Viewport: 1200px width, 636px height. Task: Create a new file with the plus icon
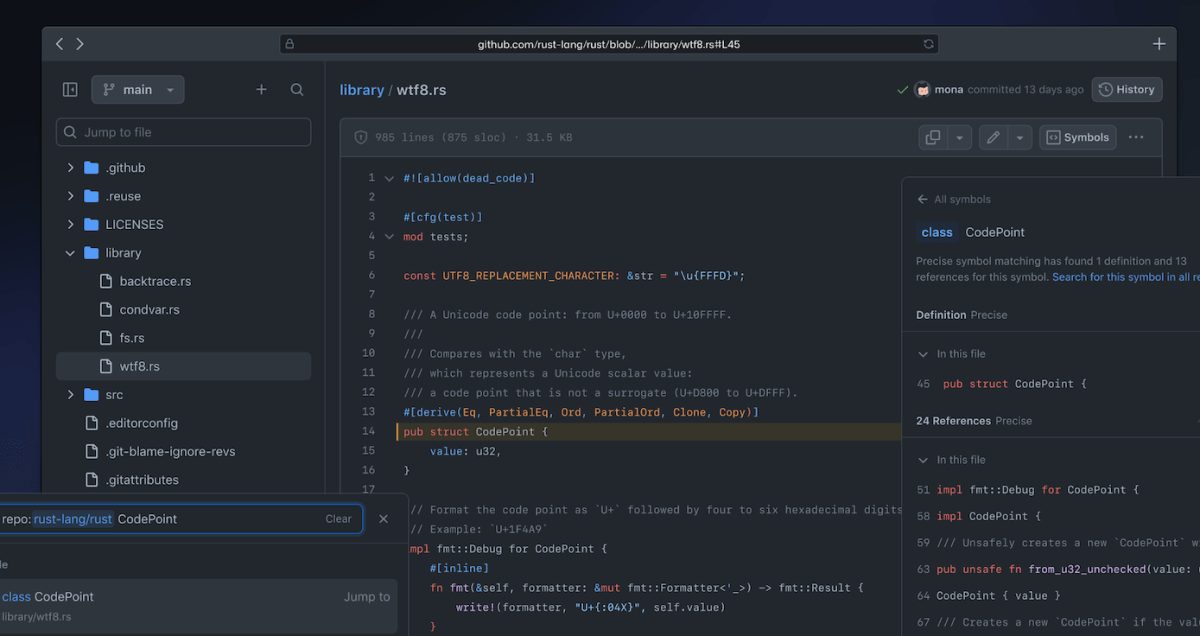pyautogui.click(x=261, y=89)
